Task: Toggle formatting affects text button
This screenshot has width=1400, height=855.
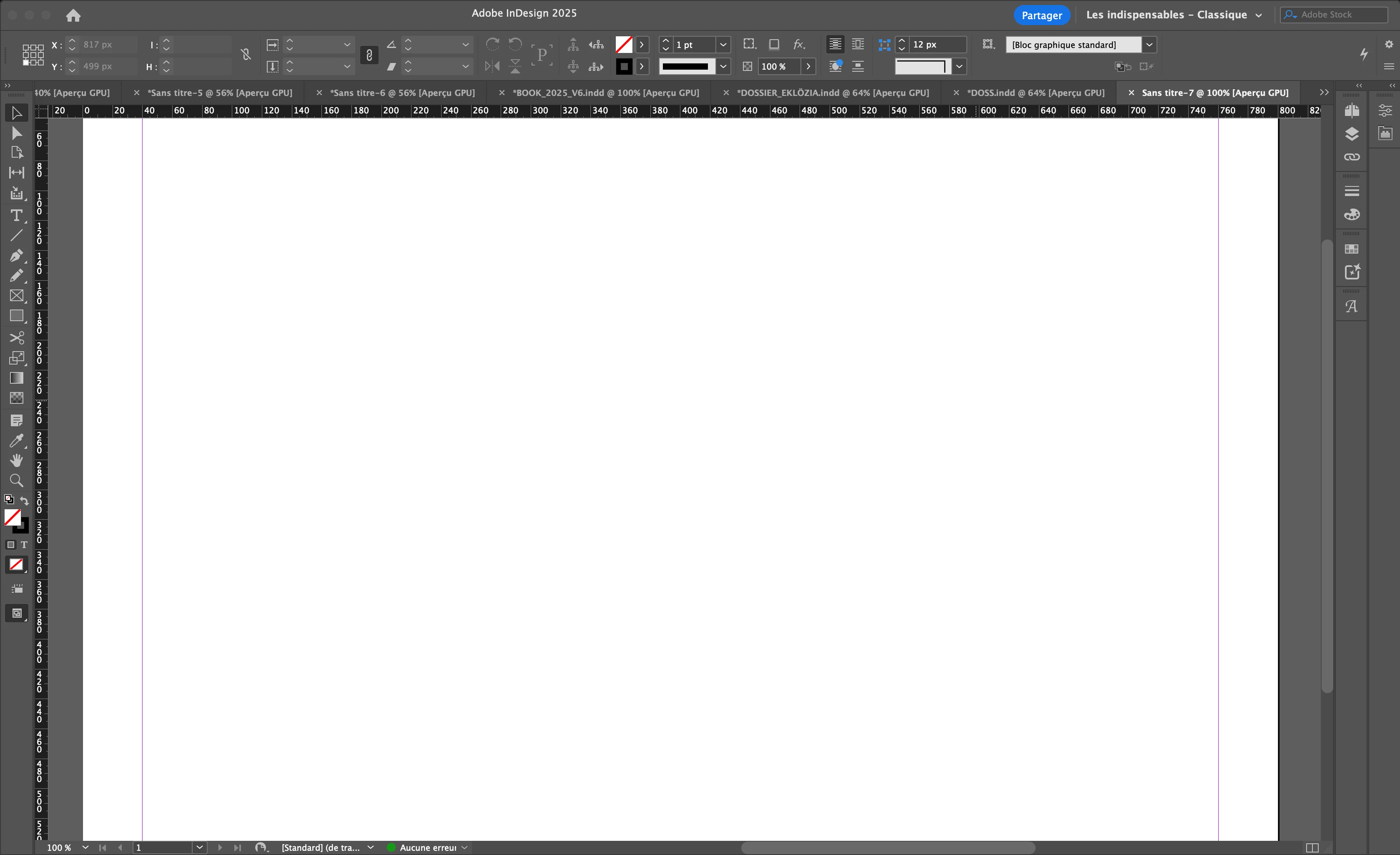Action: (24, 545)
